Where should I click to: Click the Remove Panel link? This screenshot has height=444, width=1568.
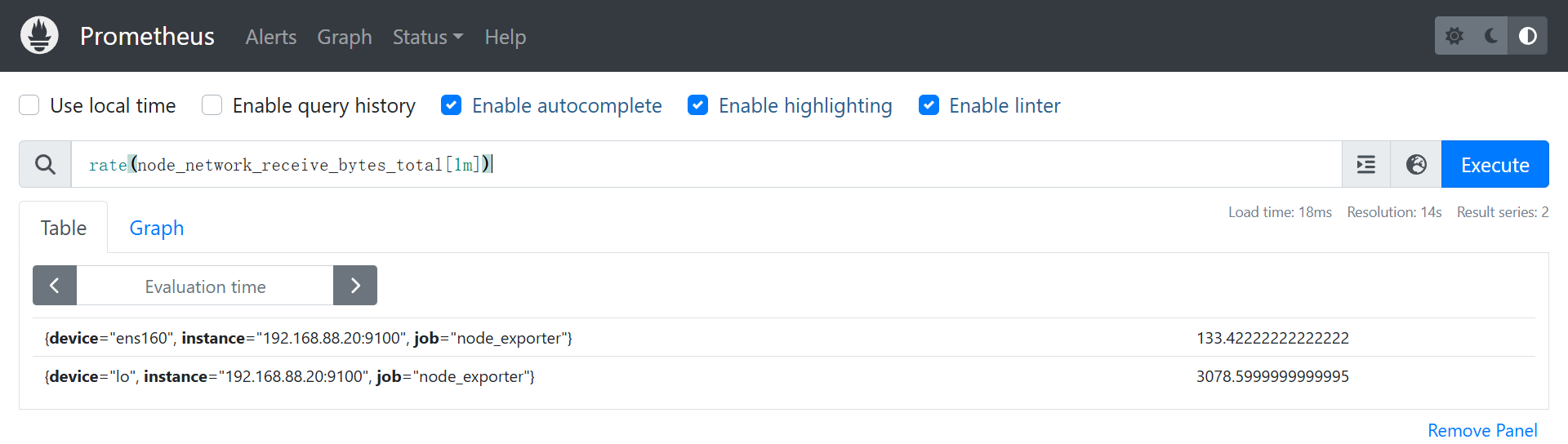1482,430
